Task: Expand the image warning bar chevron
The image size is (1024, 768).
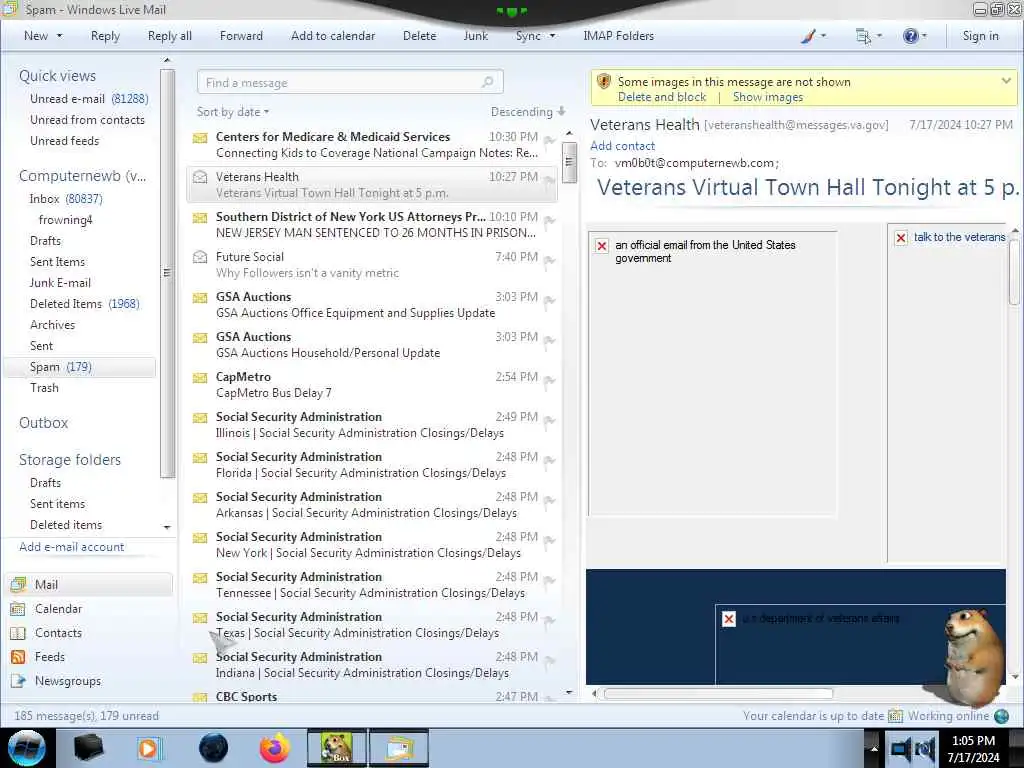Action: click(1006, 81)
